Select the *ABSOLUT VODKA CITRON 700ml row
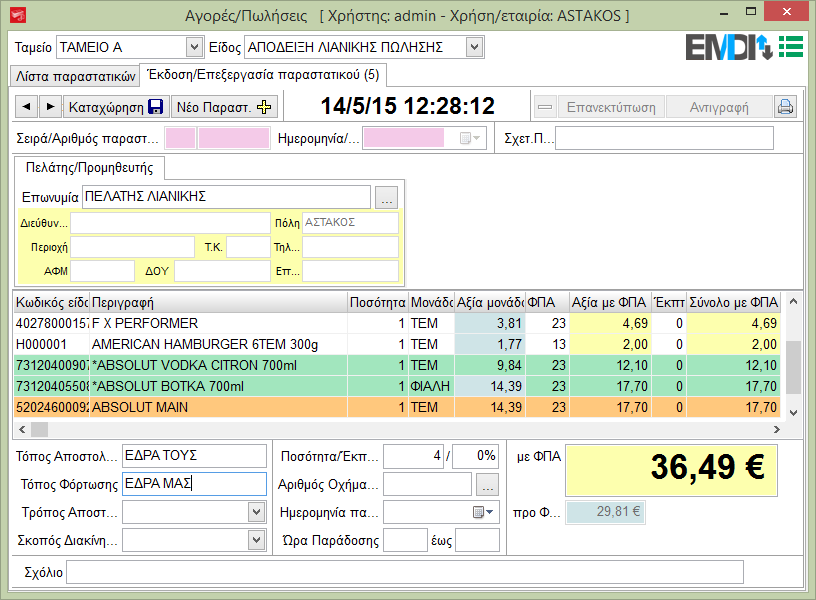 tap(397, 365)
